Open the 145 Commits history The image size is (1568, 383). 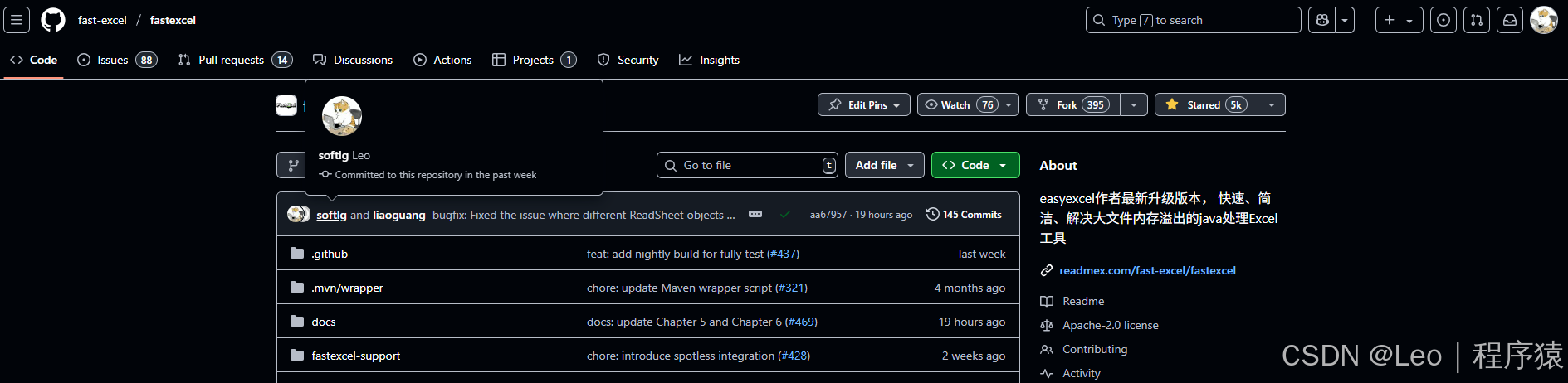964,214
